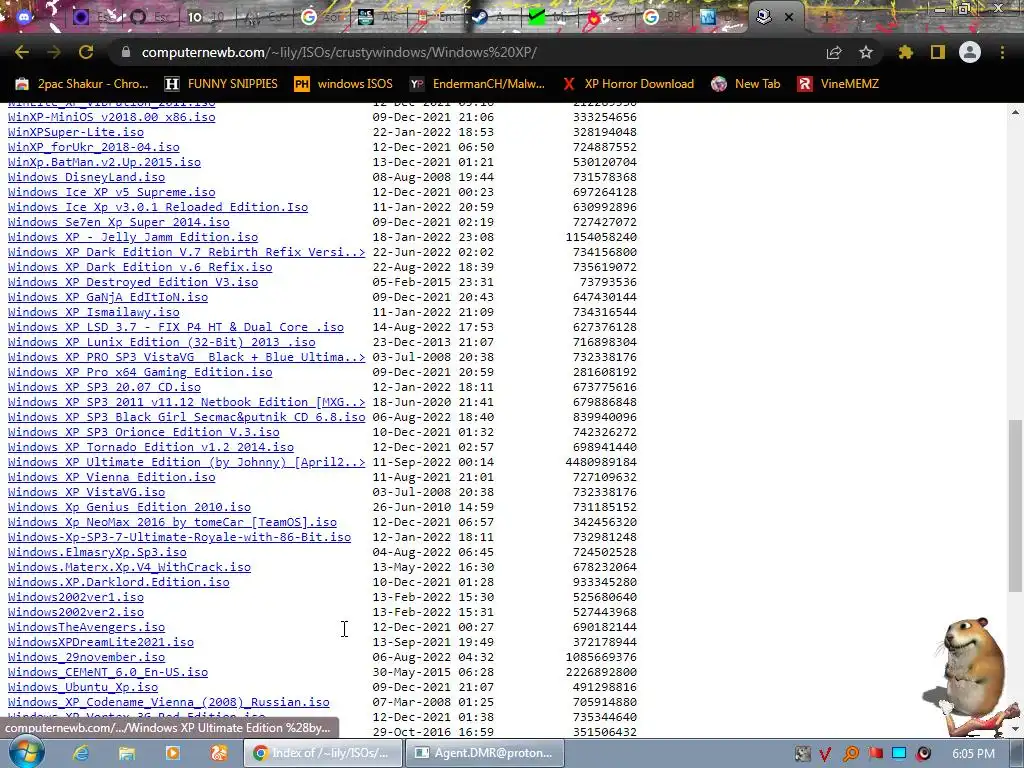
Task: Open Windows XP PRO SP3 VistaVG Black link
Action: point(186,357)
